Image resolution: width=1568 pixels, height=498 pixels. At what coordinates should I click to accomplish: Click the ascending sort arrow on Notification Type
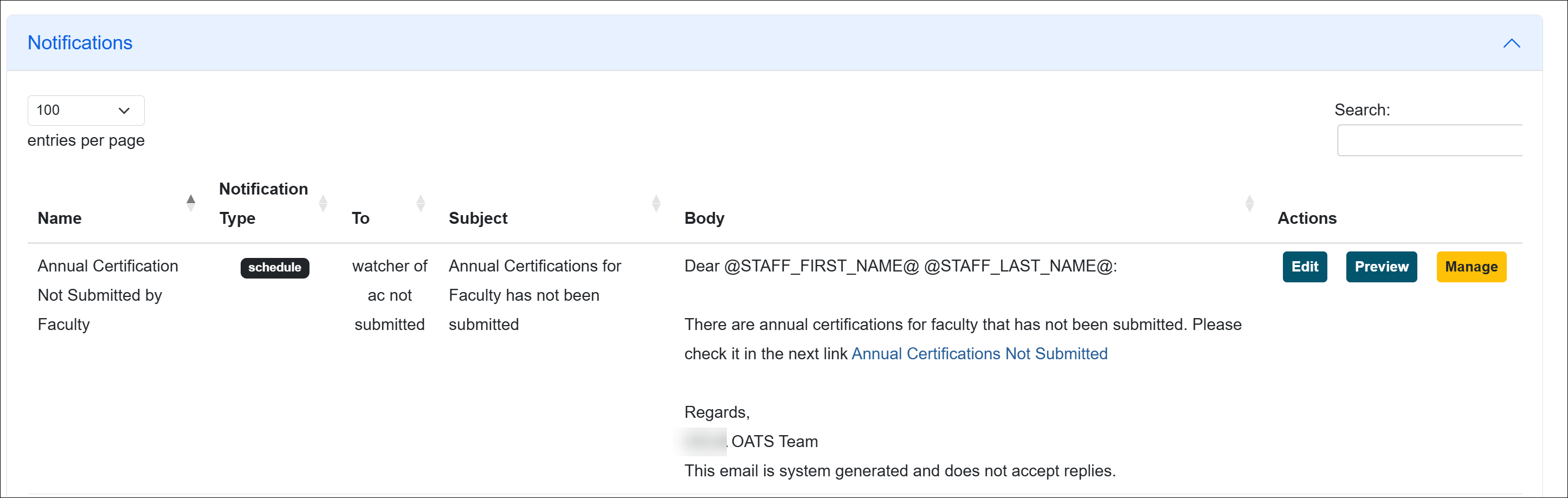click(322, 198)
